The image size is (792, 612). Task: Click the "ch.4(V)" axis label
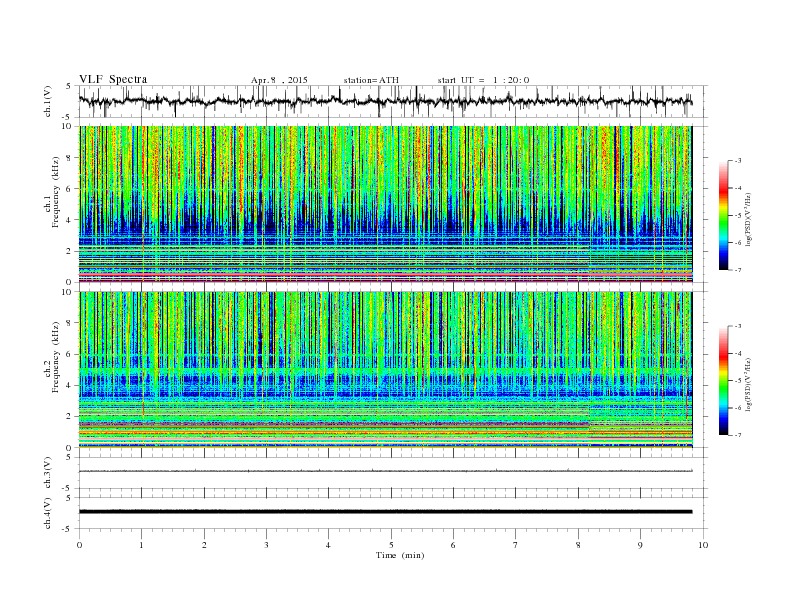click(48, 513)
